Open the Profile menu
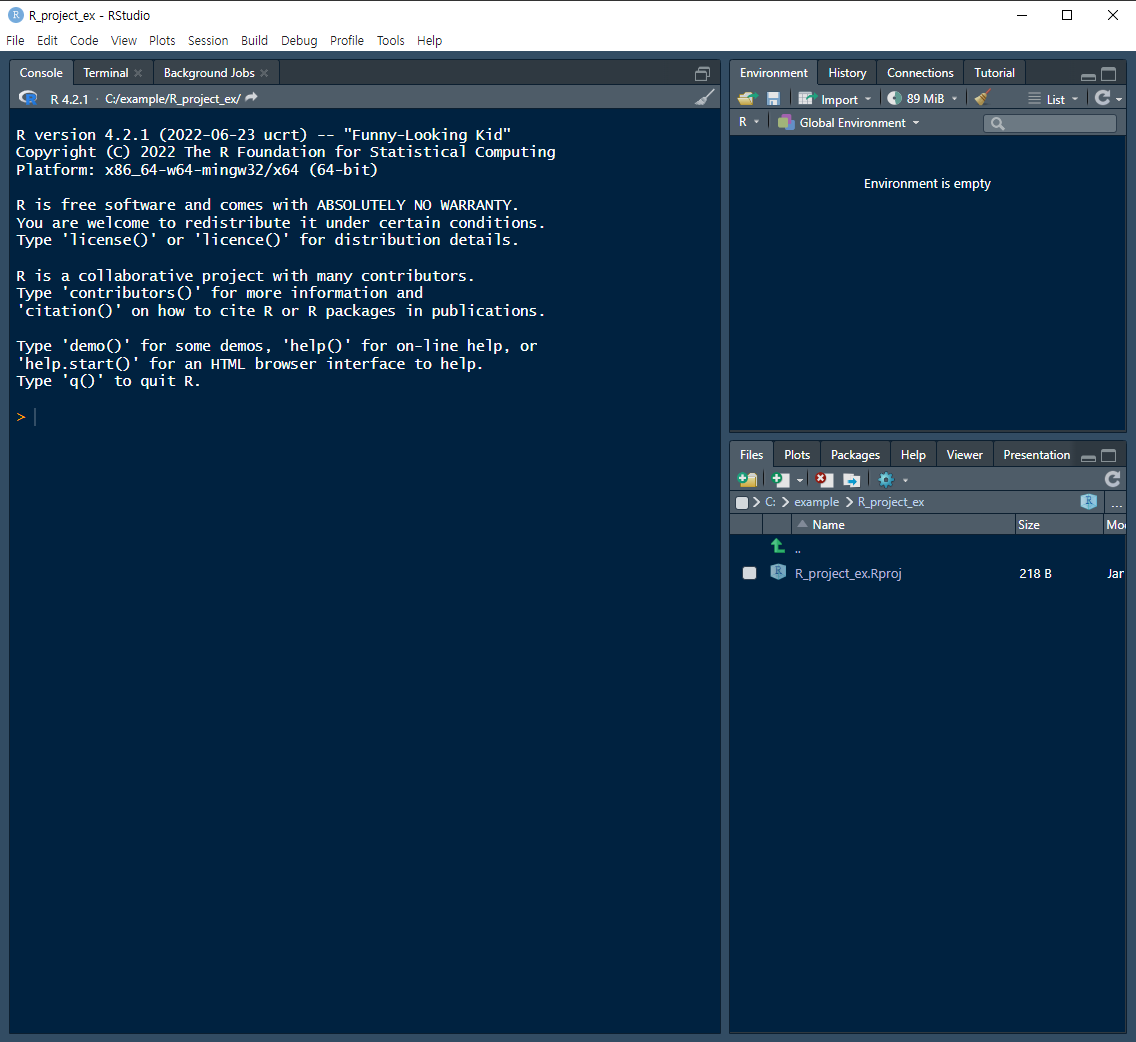Screen dimensions: 1136x1042 (347, 41)
